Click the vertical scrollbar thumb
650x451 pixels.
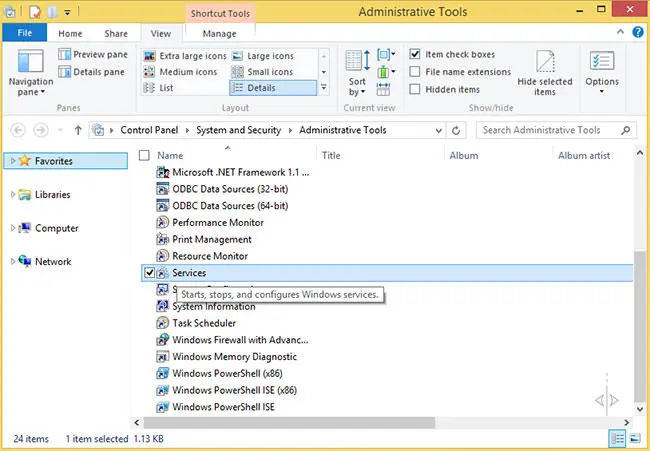[639, 325]
